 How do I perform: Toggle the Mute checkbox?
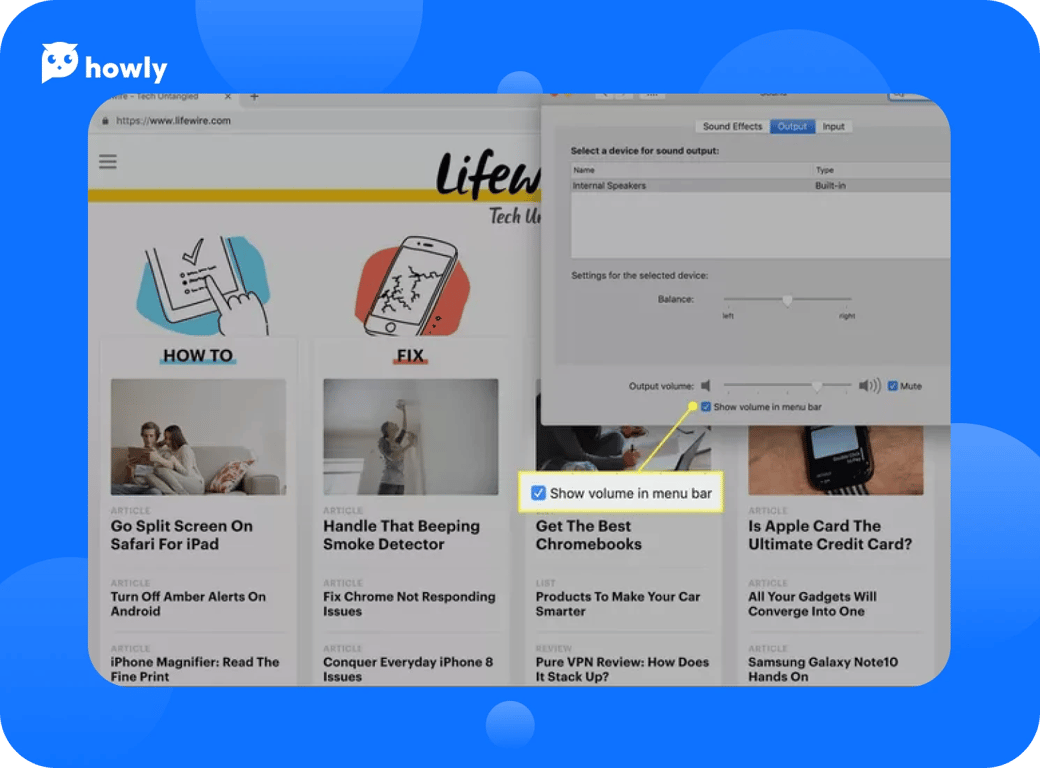coord(893,386)
